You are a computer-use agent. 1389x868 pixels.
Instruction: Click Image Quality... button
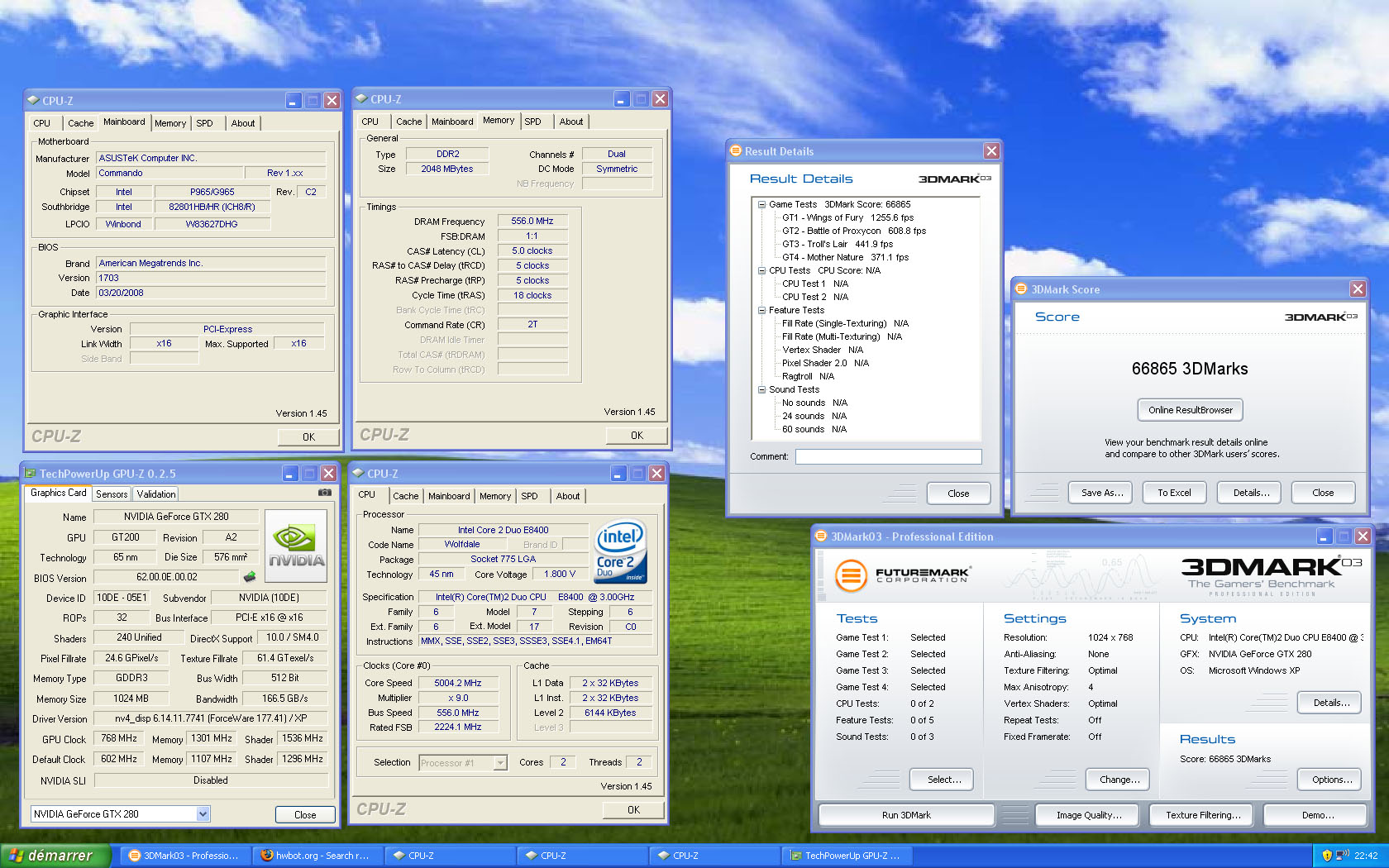click(x=1089, y=815)
